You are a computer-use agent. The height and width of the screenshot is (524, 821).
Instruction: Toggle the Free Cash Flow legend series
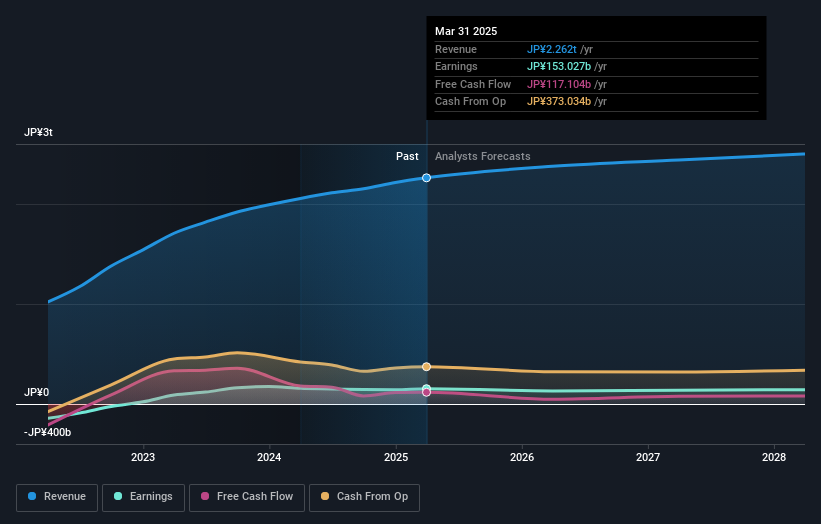point(247,497)
